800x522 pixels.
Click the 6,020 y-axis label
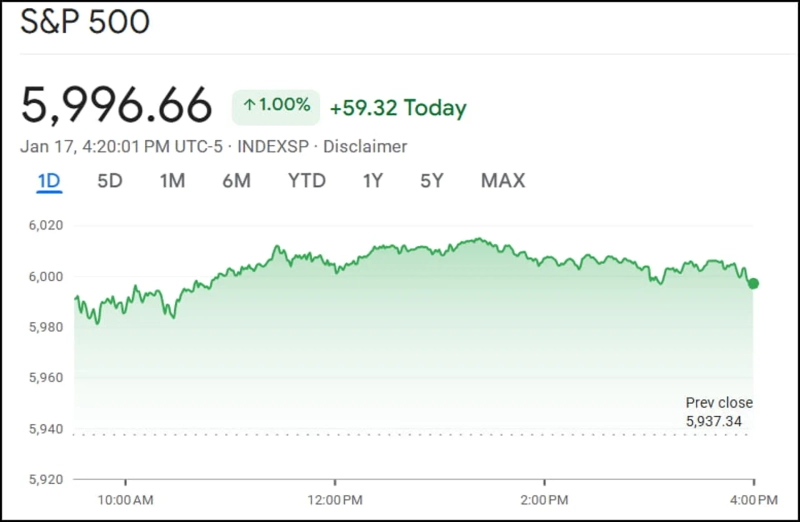pos(45,226)
